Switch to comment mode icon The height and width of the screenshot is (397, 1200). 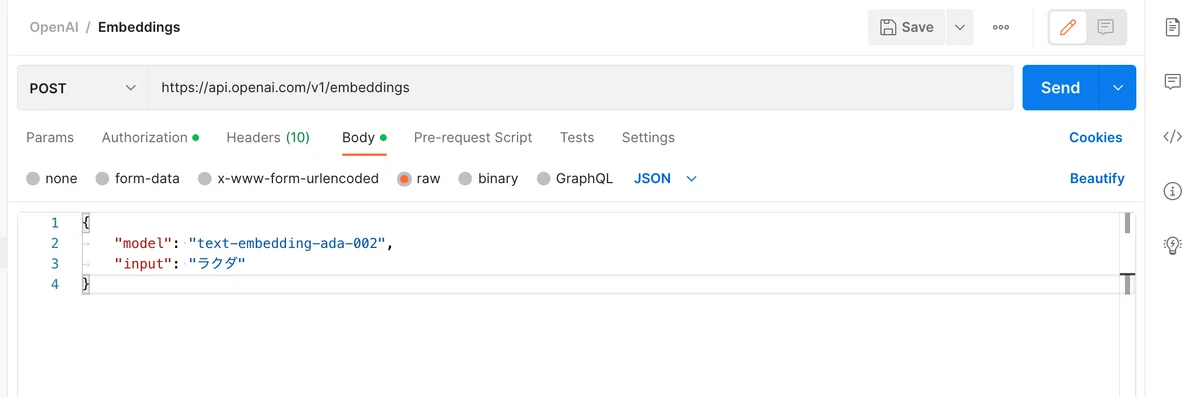pos(1106,28)
